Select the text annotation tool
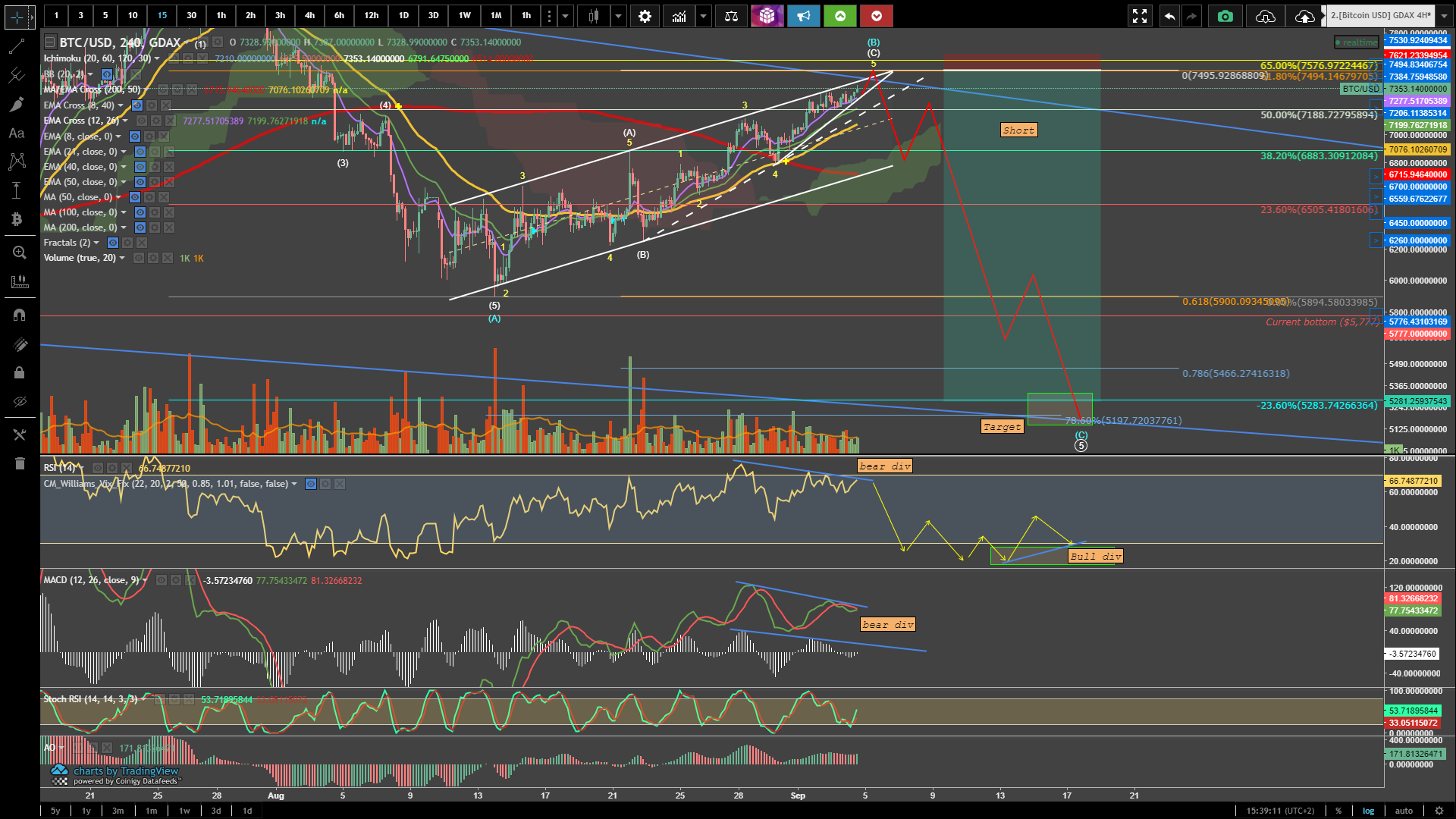This screenshot has width=1456, height=819. [x=17, y=133]
